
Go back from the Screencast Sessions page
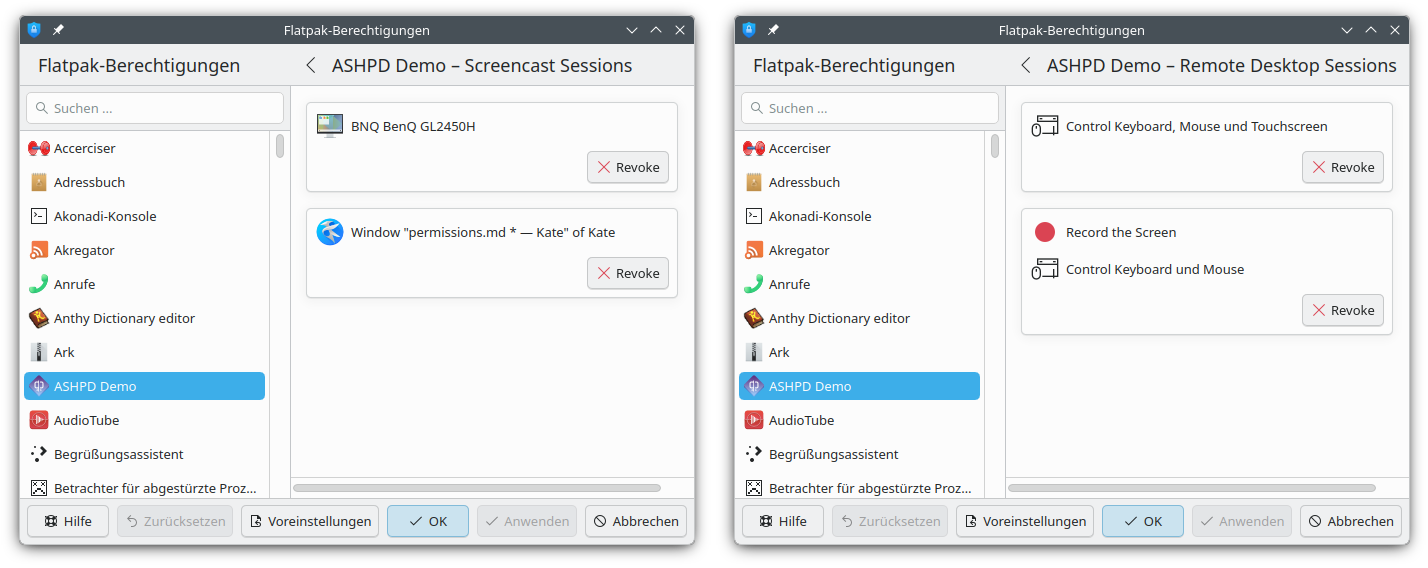pyautogui.click(x=311, y=65)
